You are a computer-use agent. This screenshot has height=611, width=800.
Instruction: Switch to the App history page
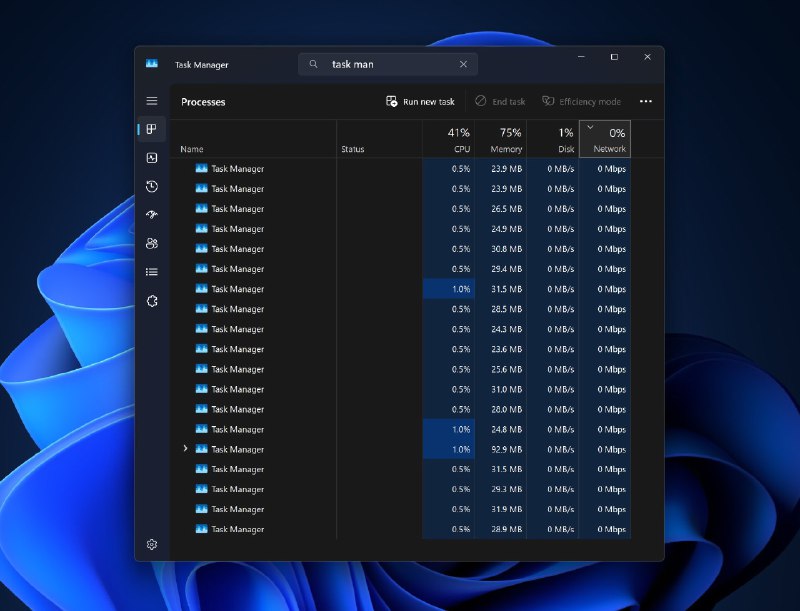(x=152, y=185)
